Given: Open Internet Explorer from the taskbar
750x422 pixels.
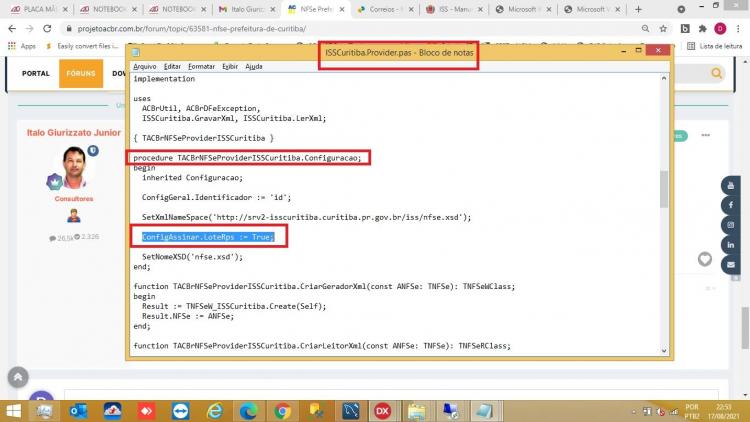Looking at the screenshot, I should click(x=215, y=411).
